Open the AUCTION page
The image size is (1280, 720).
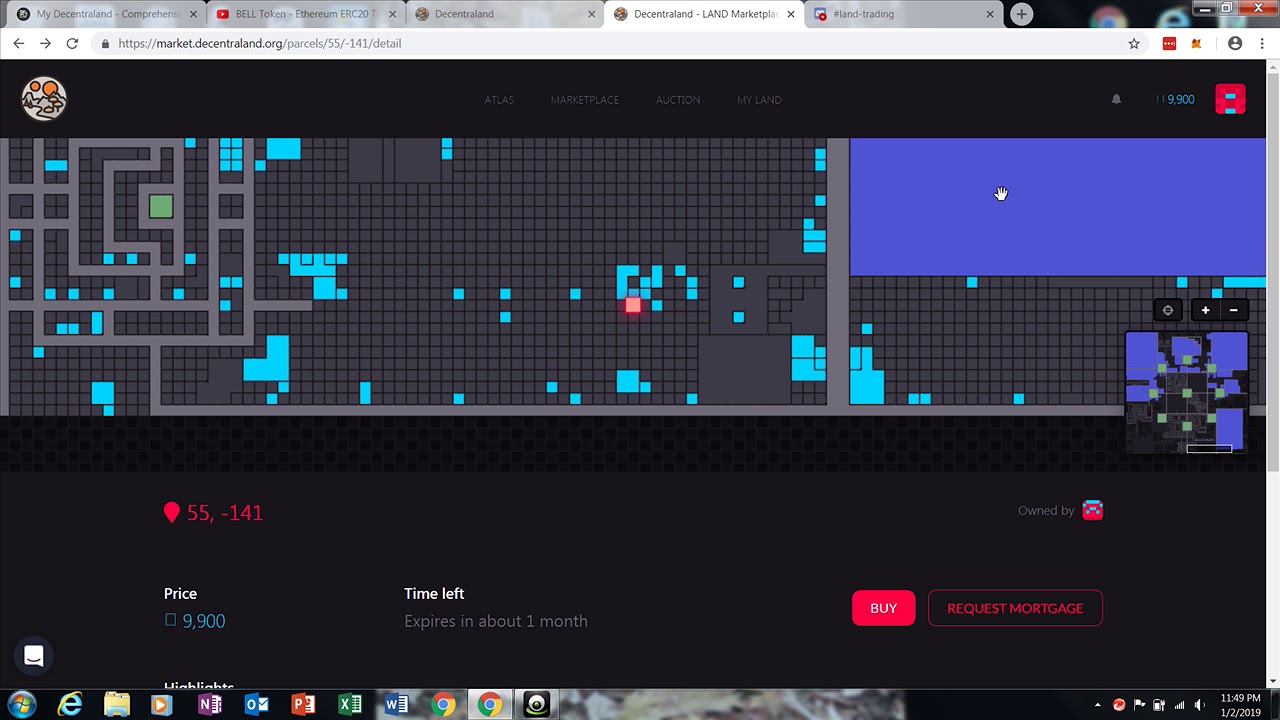(x=678, y=100)
